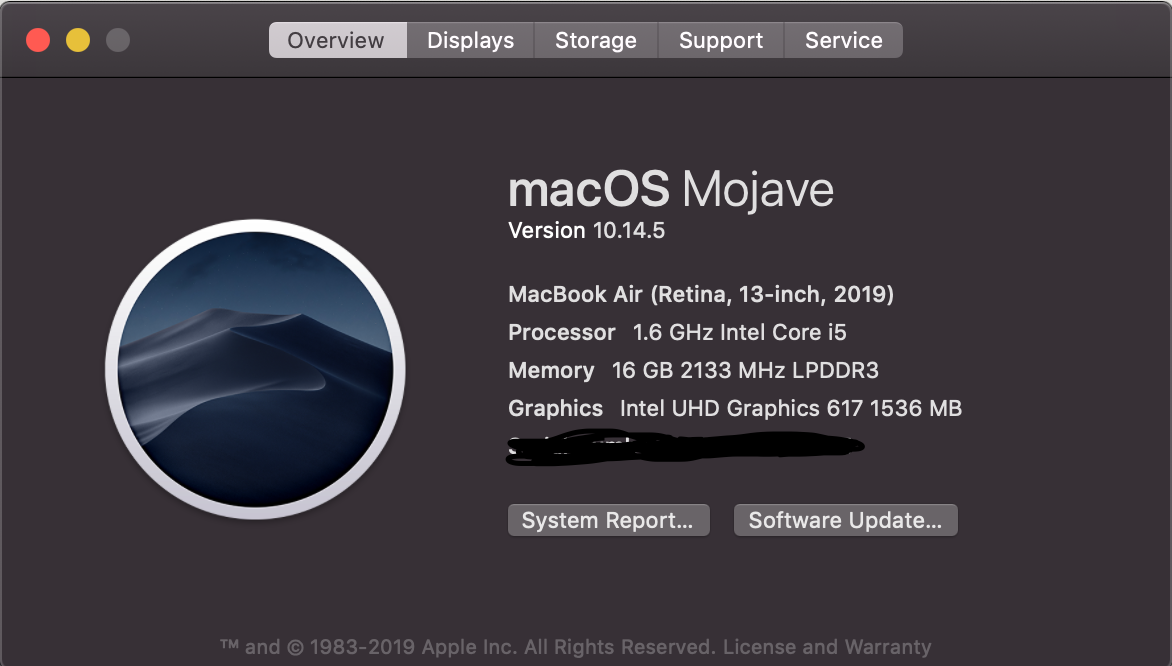This screenshot has height=666, width=1172.
Task: Switch to the Support tab
Action: pos(721,40)
